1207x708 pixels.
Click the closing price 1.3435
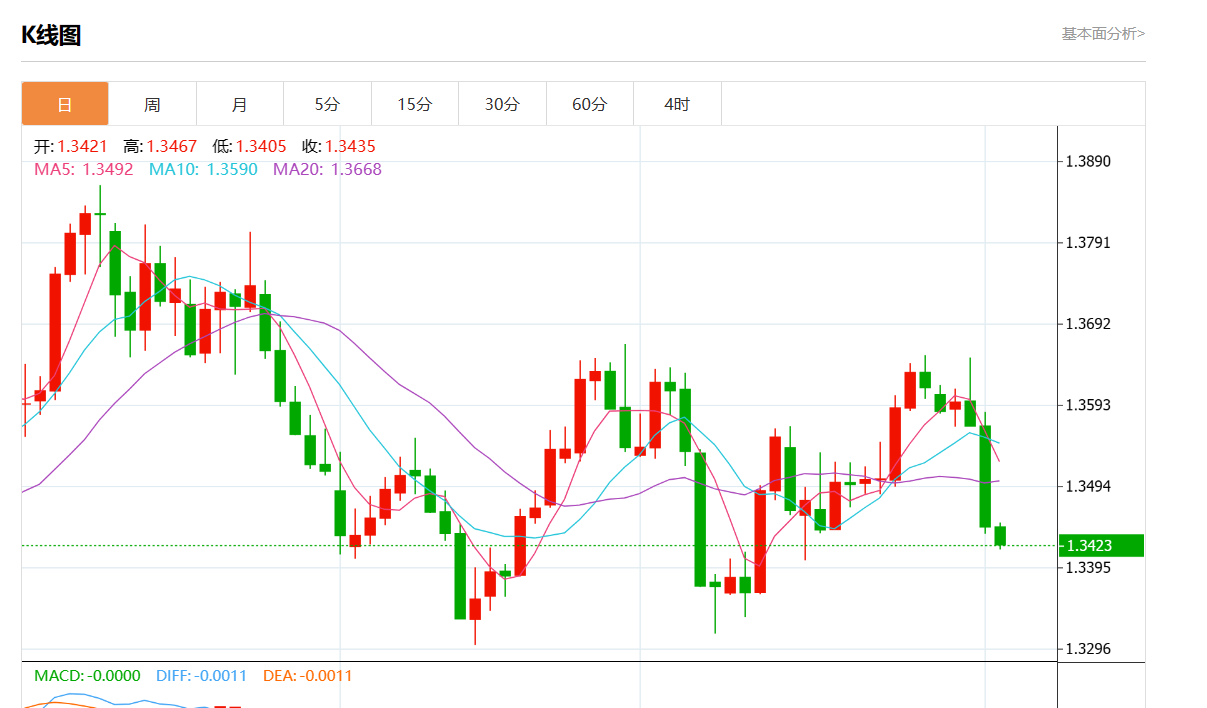350,147
